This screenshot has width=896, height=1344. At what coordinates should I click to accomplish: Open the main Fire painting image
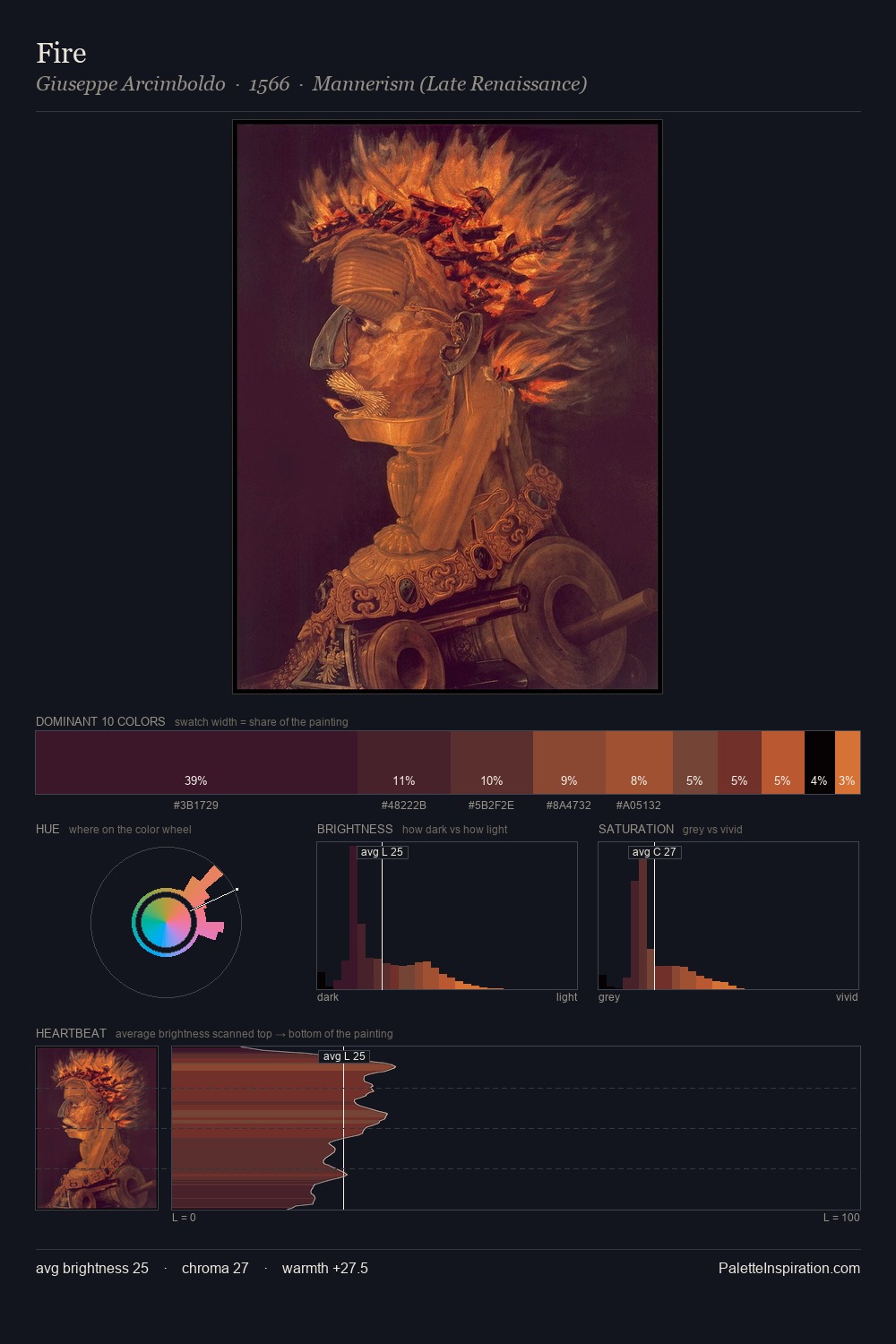pos(447,407)
